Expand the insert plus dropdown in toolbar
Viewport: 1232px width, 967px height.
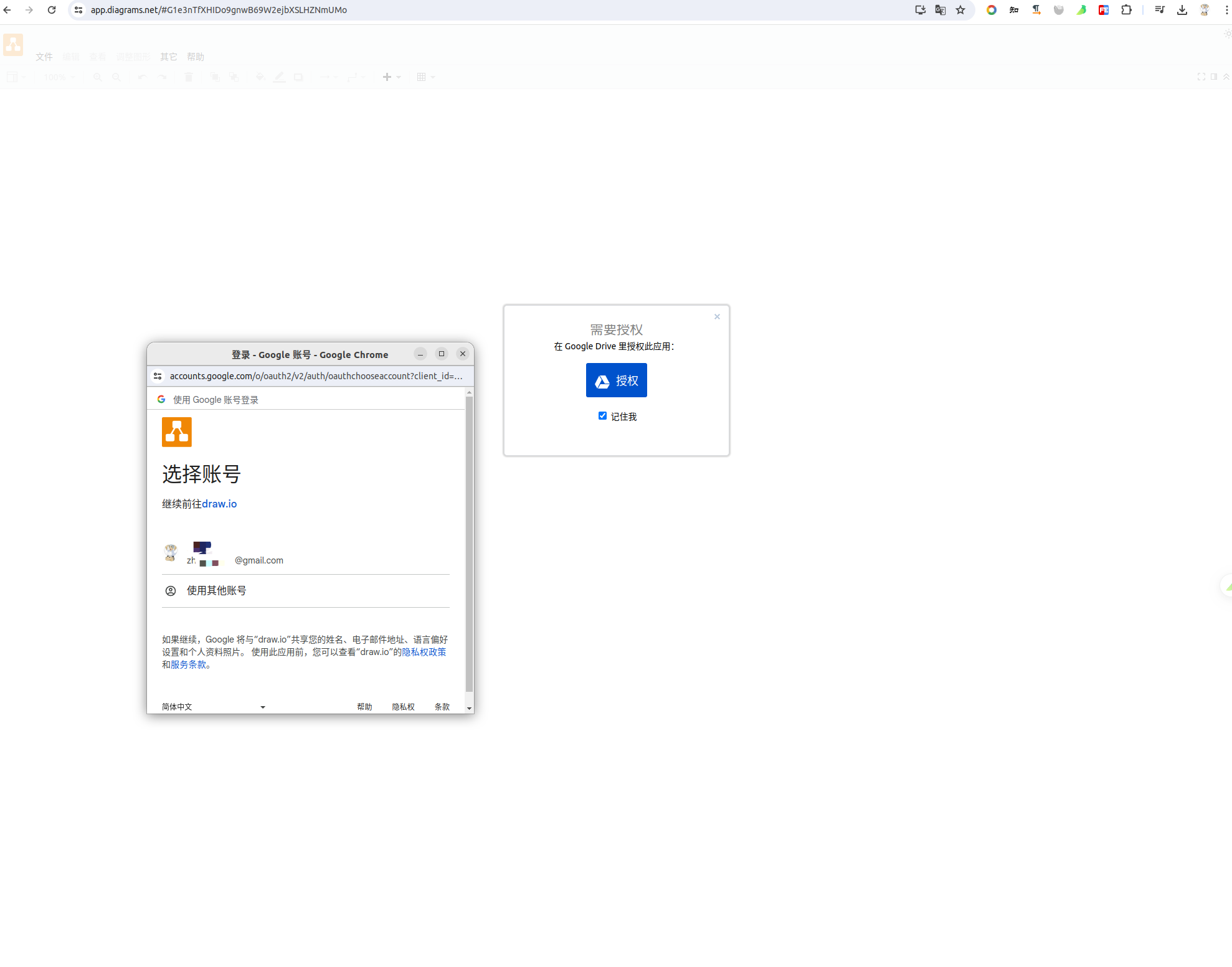(x=391, y=77)
